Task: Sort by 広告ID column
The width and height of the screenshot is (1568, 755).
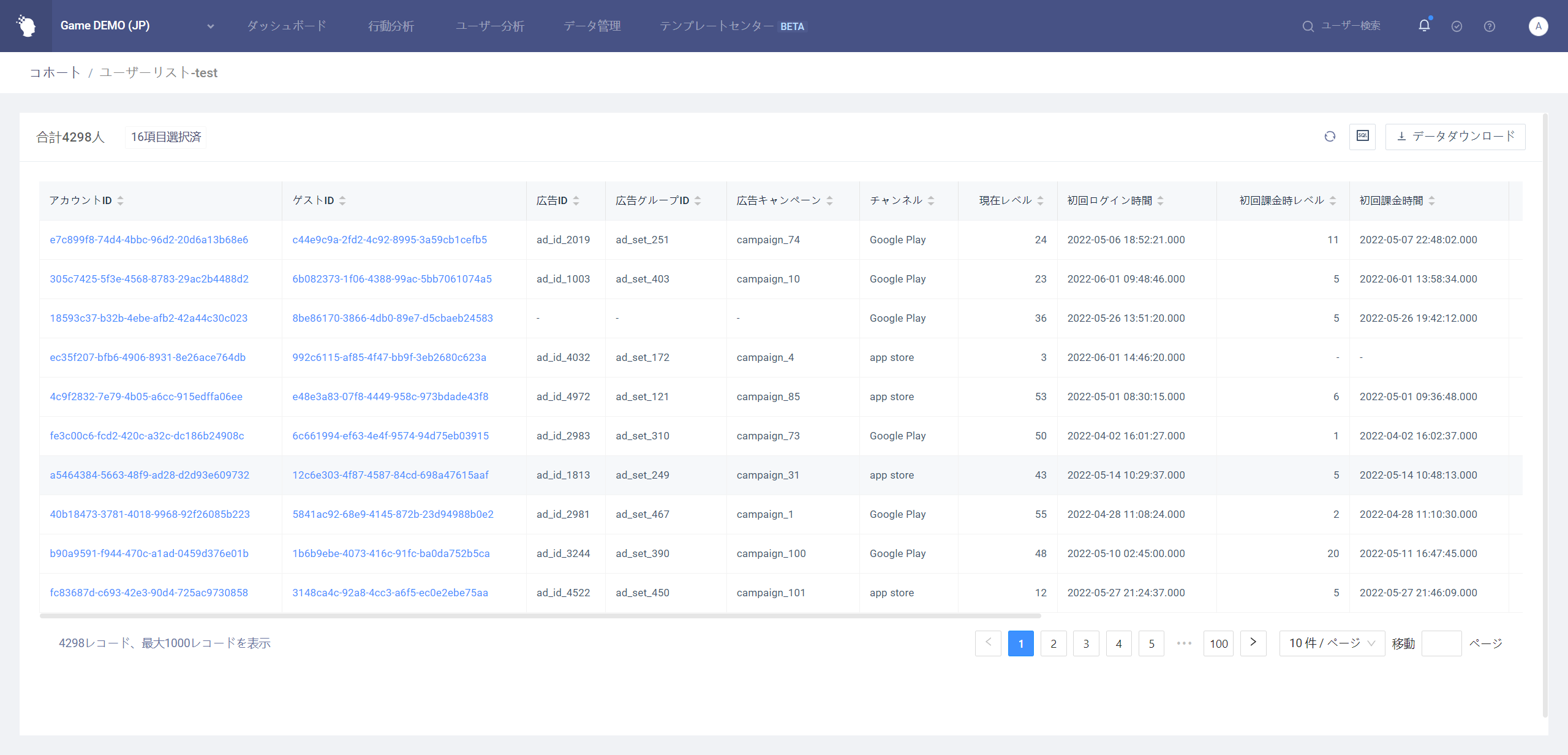Action: pyautogui.click(x=576, y=200)
